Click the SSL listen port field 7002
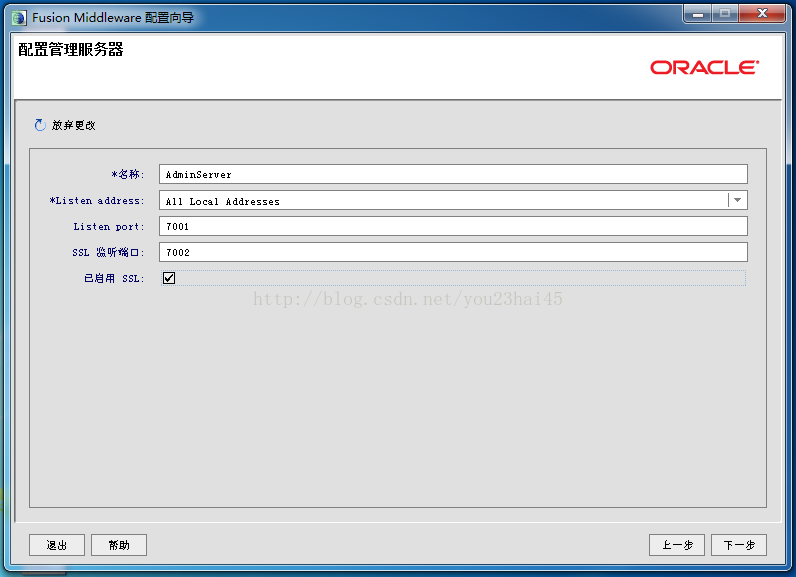Image resolution: width=796 pixels, height=577 pixels. (453, 252)
